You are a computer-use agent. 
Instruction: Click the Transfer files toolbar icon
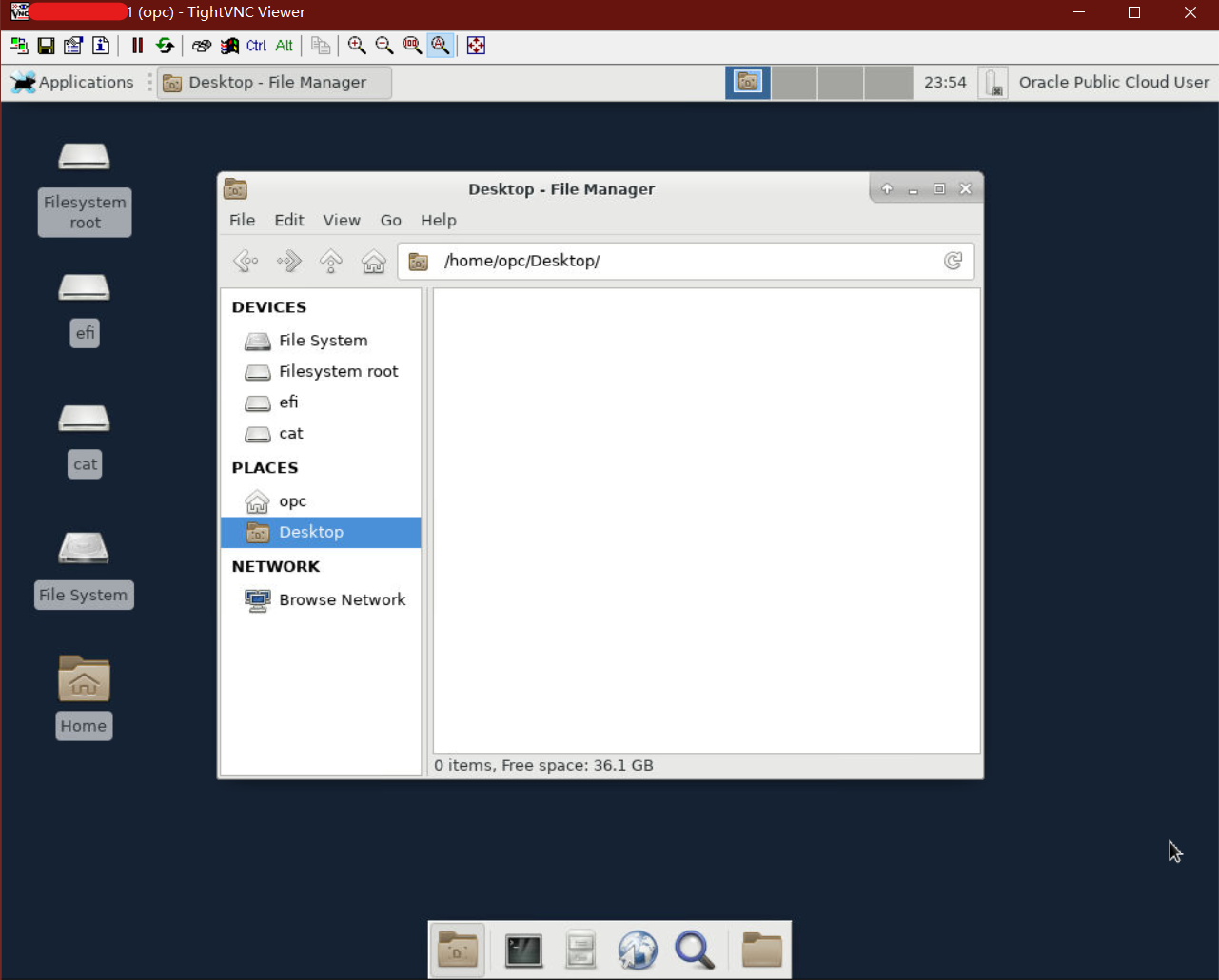click(x=321, y=46)
